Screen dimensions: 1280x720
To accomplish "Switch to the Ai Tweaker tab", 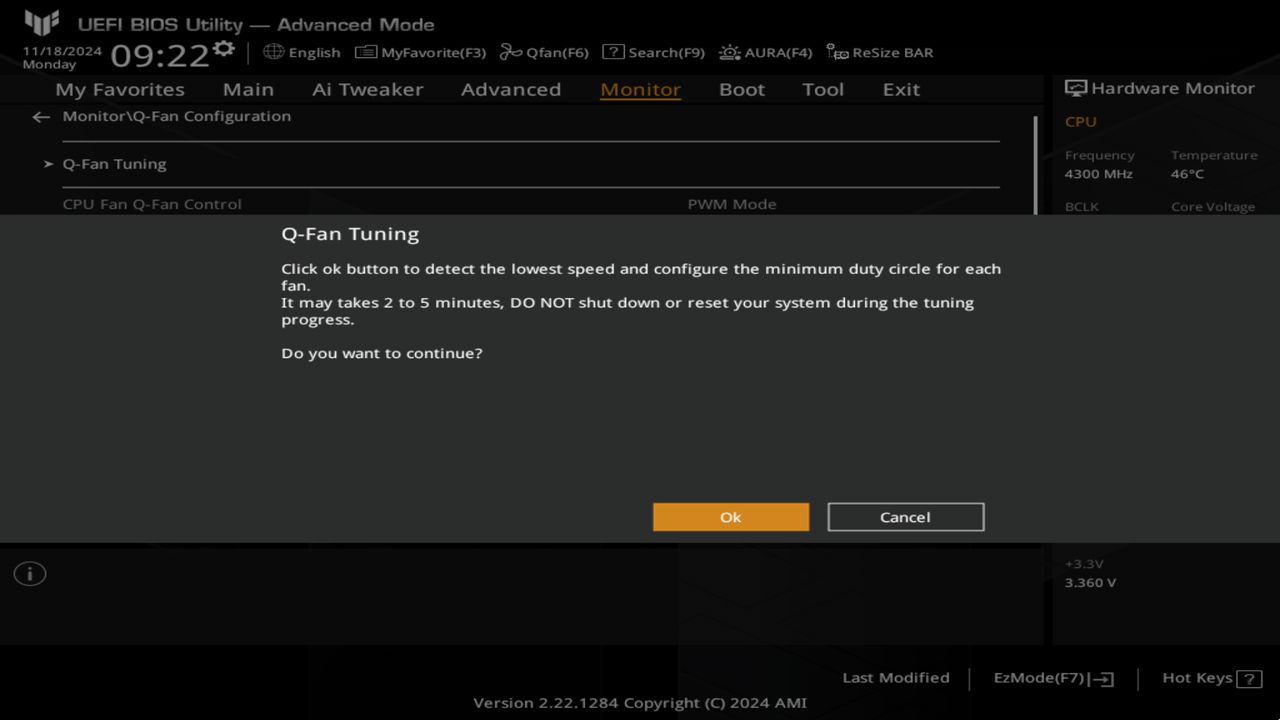I will point(367,89).
